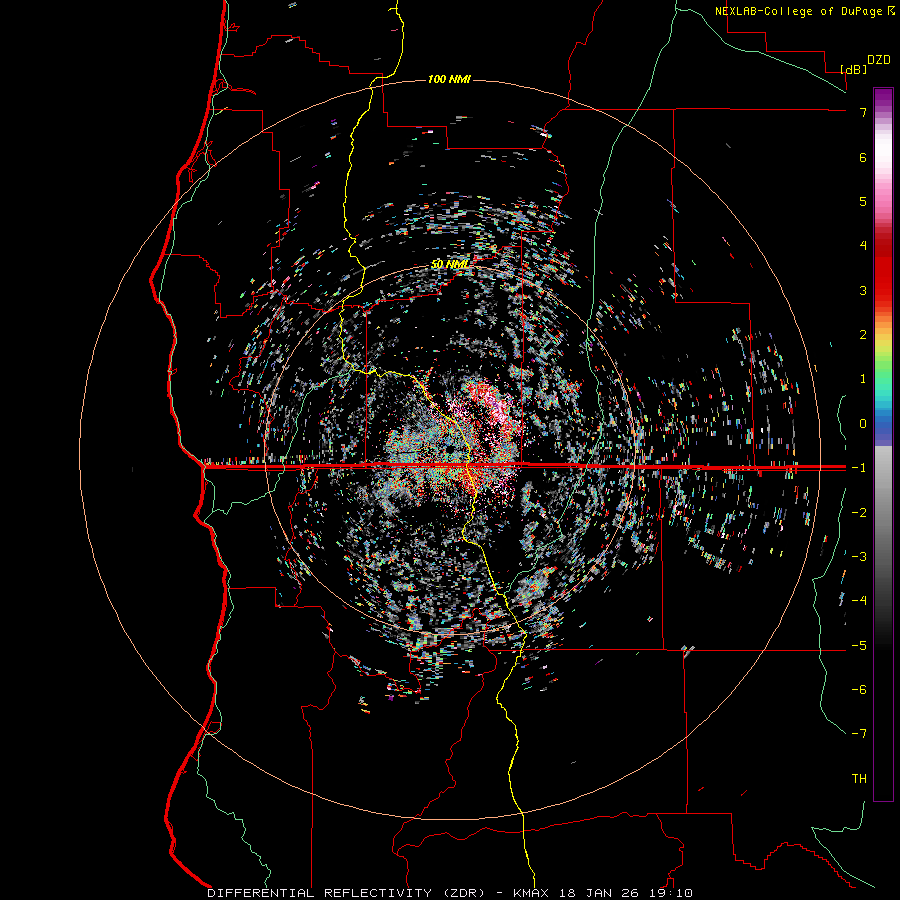Click the -2 value on the color scale
This screenshot has width=900, height=900.
pos(859,513)
